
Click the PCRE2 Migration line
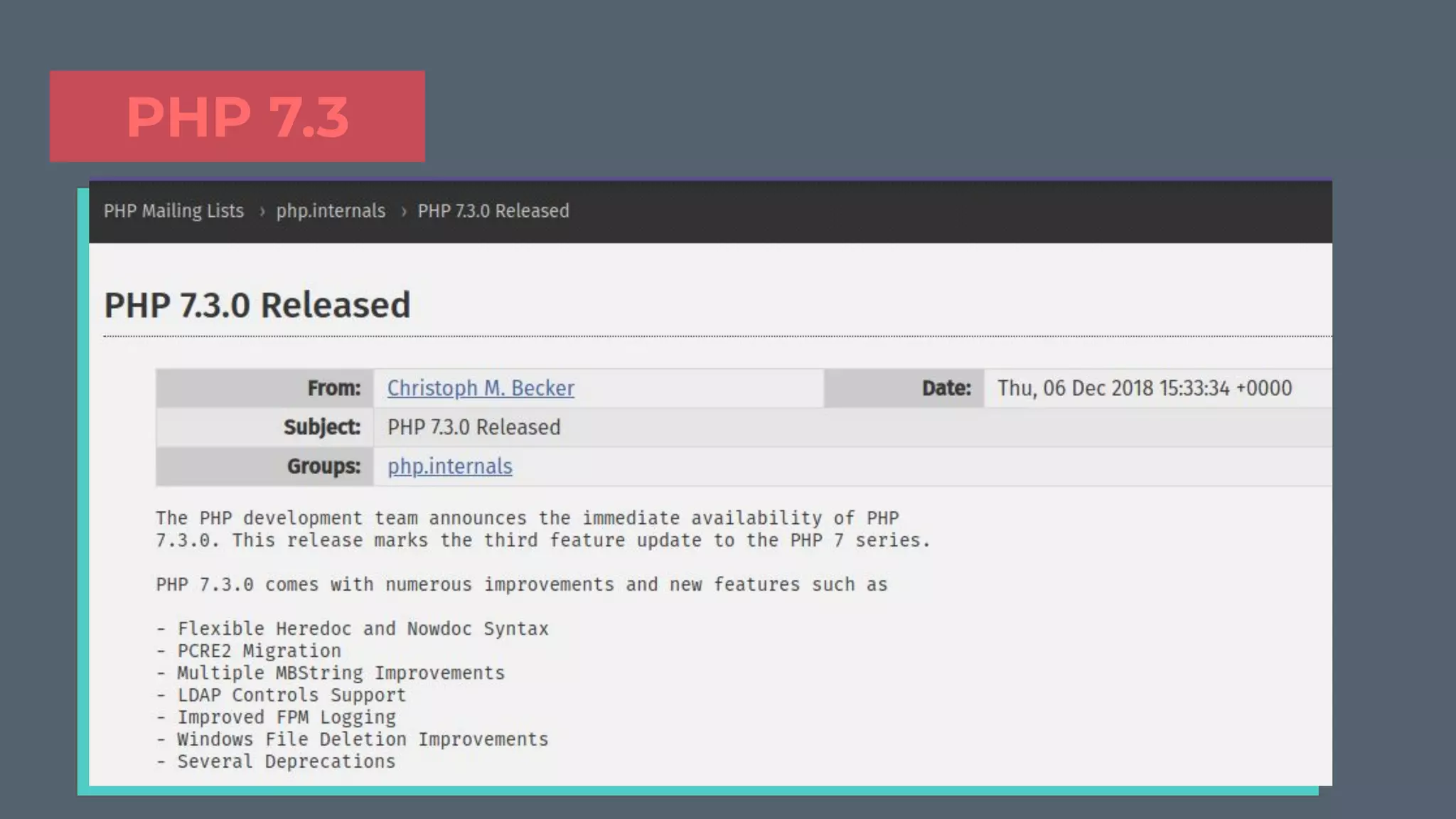(249, 651)
